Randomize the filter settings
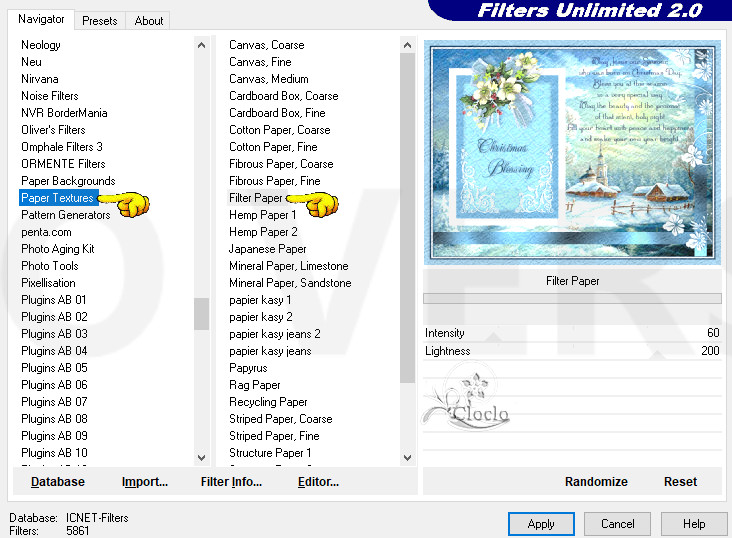The height and width of the screenshot is (538, 732). tap(596, 481)
